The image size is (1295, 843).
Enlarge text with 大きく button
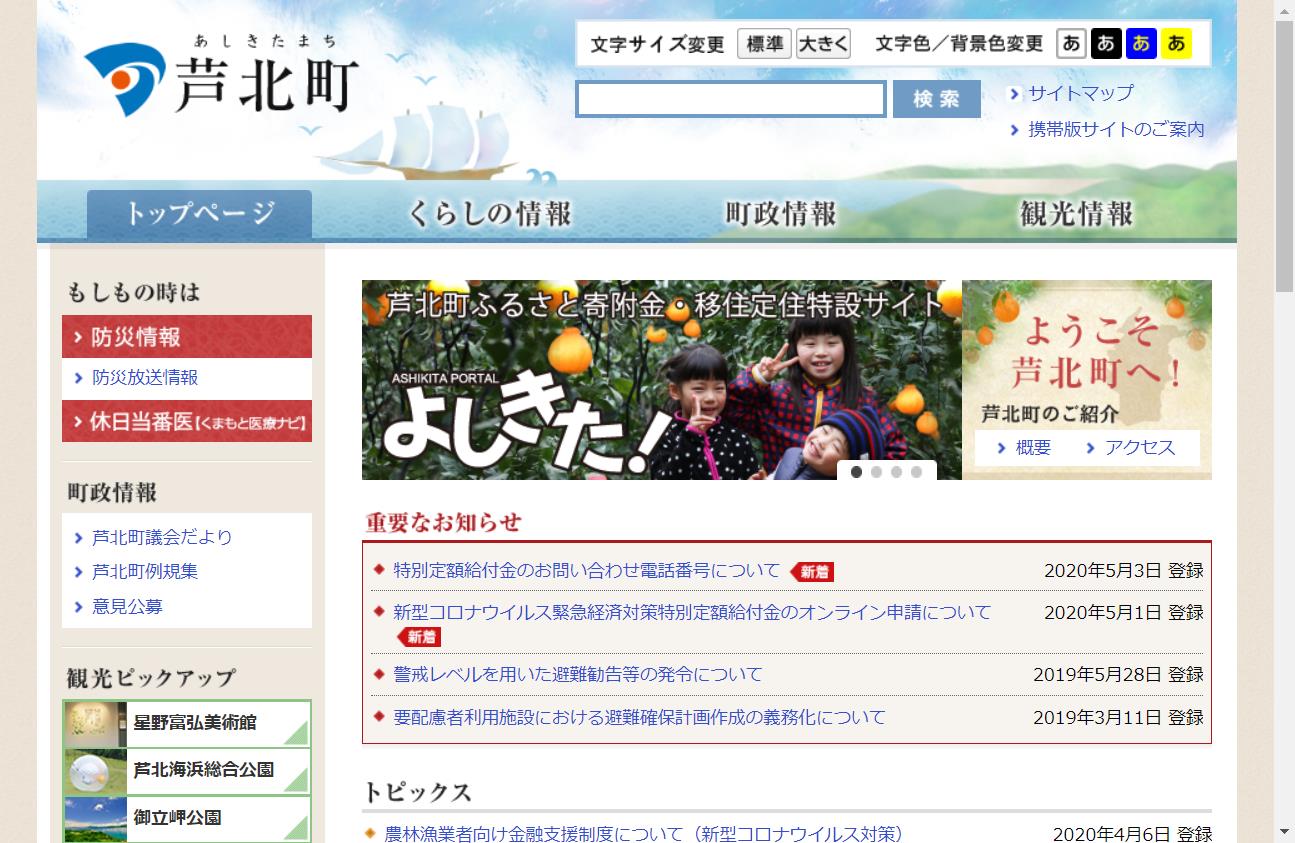pos(823,44)
